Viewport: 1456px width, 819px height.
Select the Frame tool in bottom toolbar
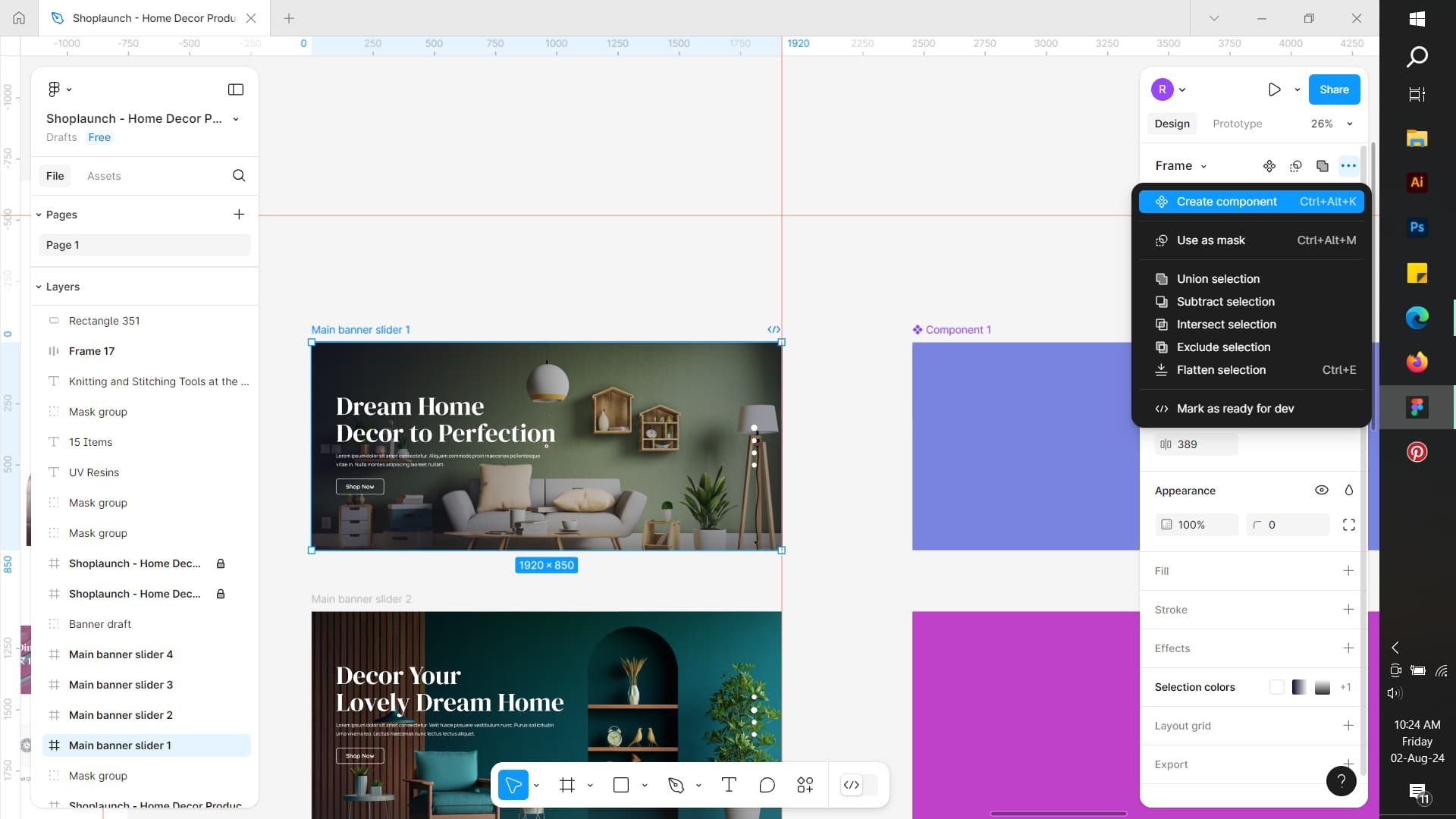click(x=567, y=785)
